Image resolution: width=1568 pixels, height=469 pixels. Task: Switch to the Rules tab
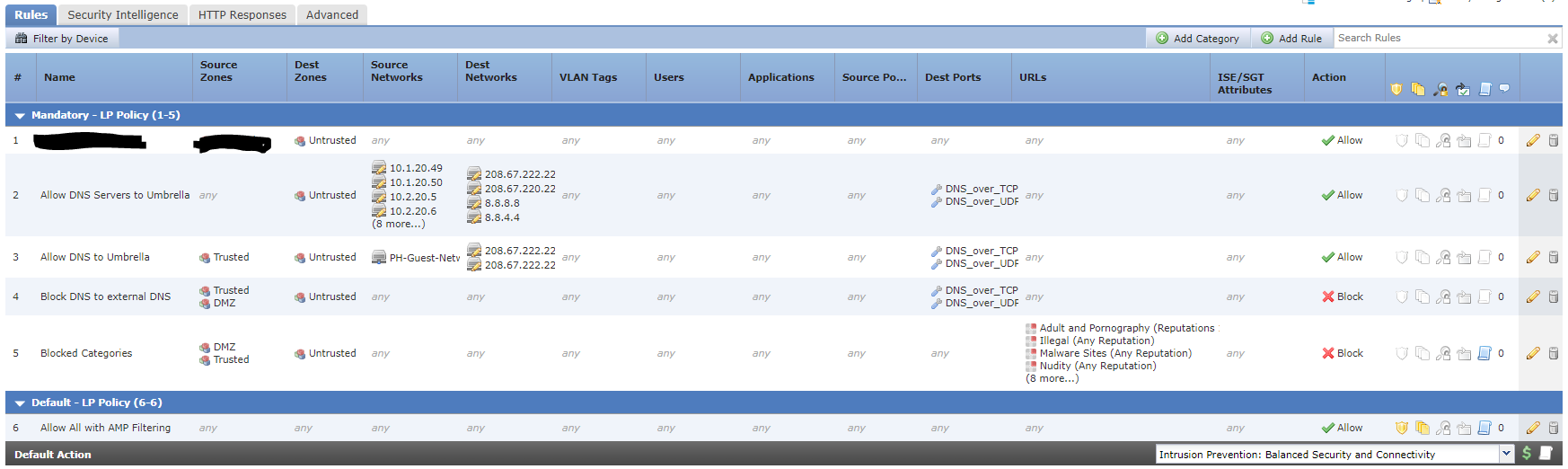click(31, 14)
